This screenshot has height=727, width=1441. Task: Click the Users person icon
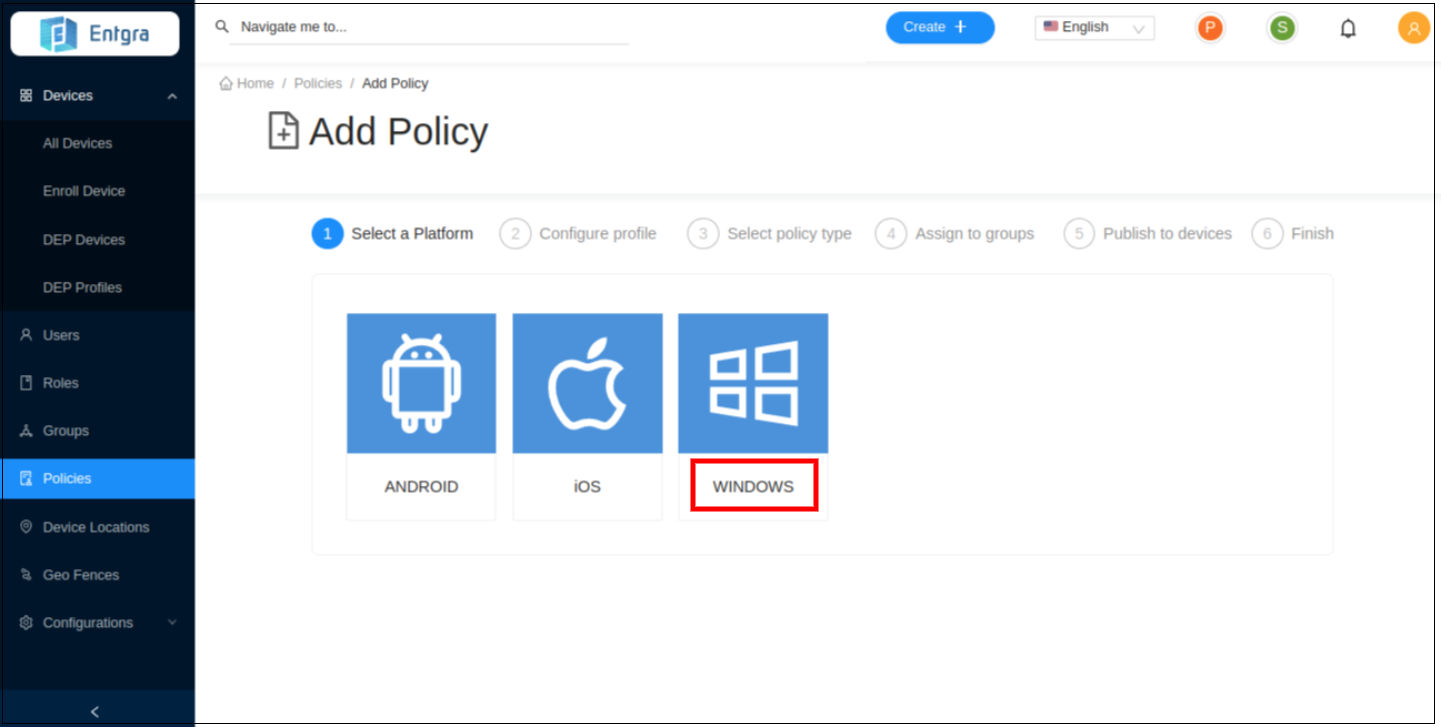click(26, 335)
